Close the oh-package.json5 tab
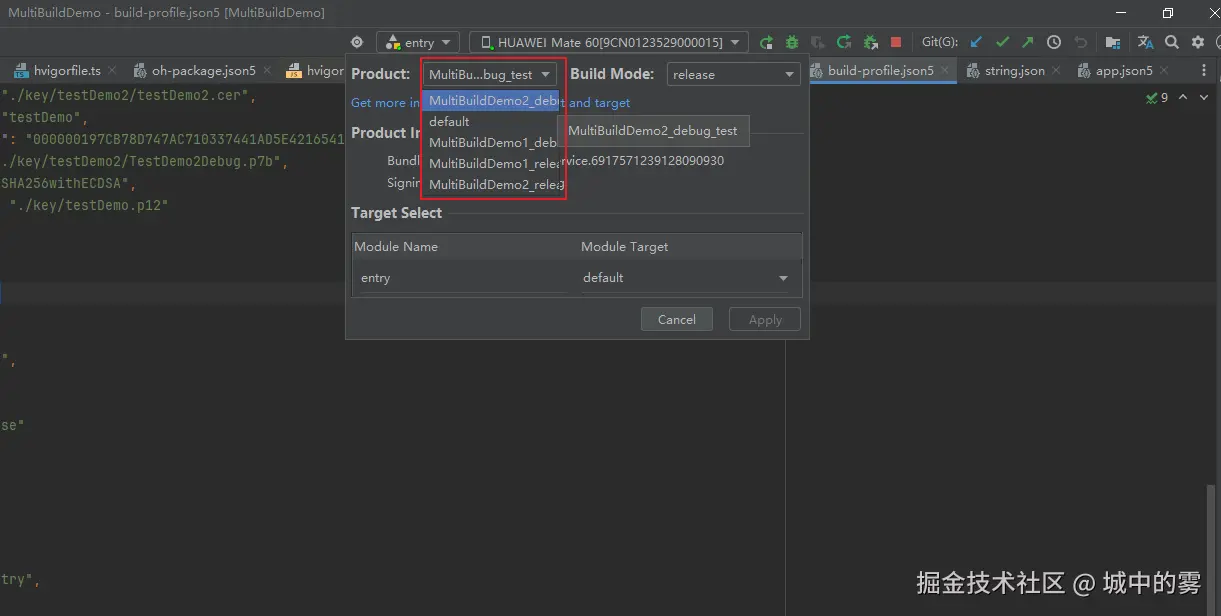 pyautogui.click(x=267, y=71)
